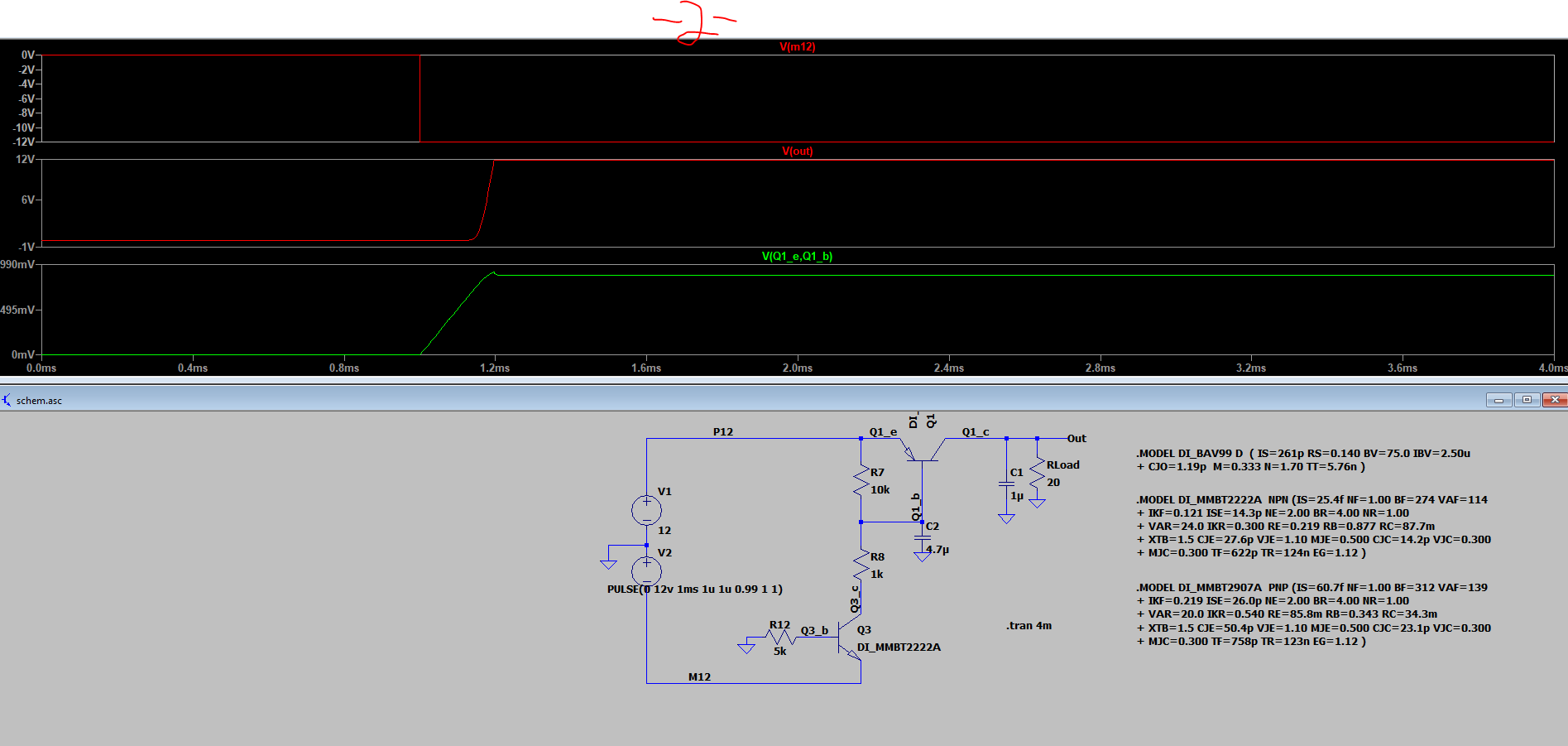Click the 990mV vertical axis label
Image resolution: width=1568 pixels, height=746 pixels.
17,265
